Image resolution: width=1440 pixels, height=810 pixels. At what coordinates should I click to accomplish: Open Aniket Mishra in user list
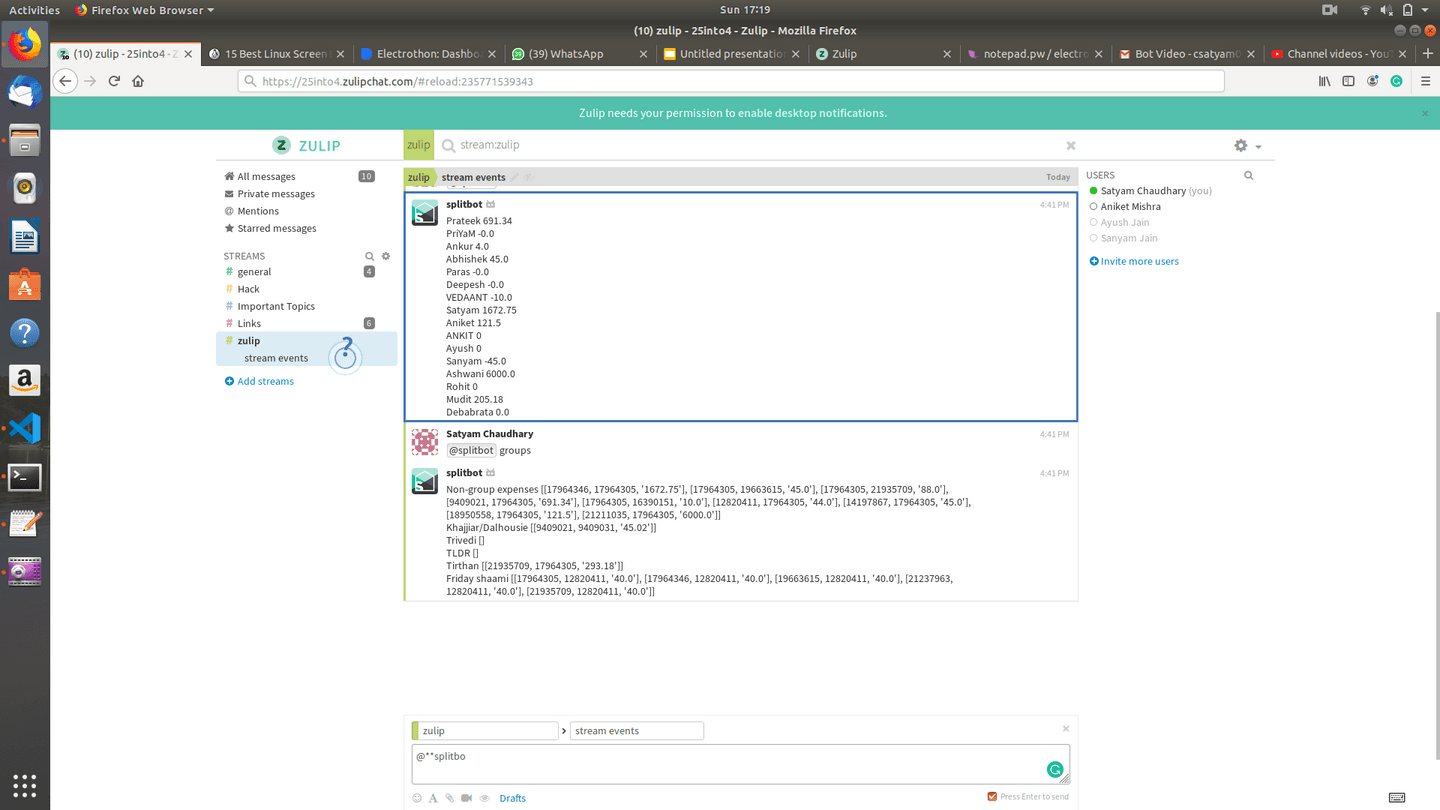pos(1131,207)
